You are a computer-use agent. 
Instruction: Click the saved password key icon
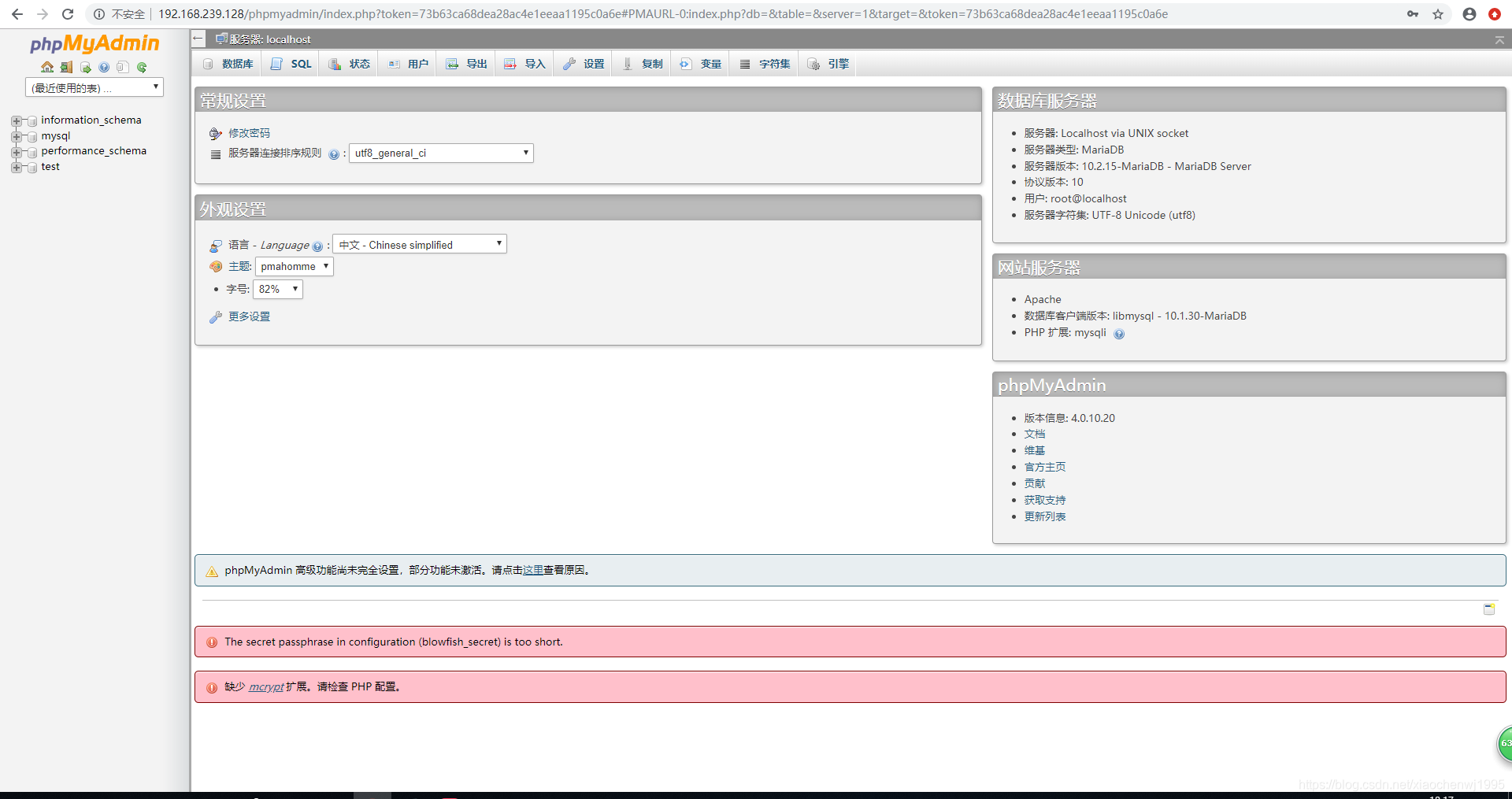point(1413,14)
